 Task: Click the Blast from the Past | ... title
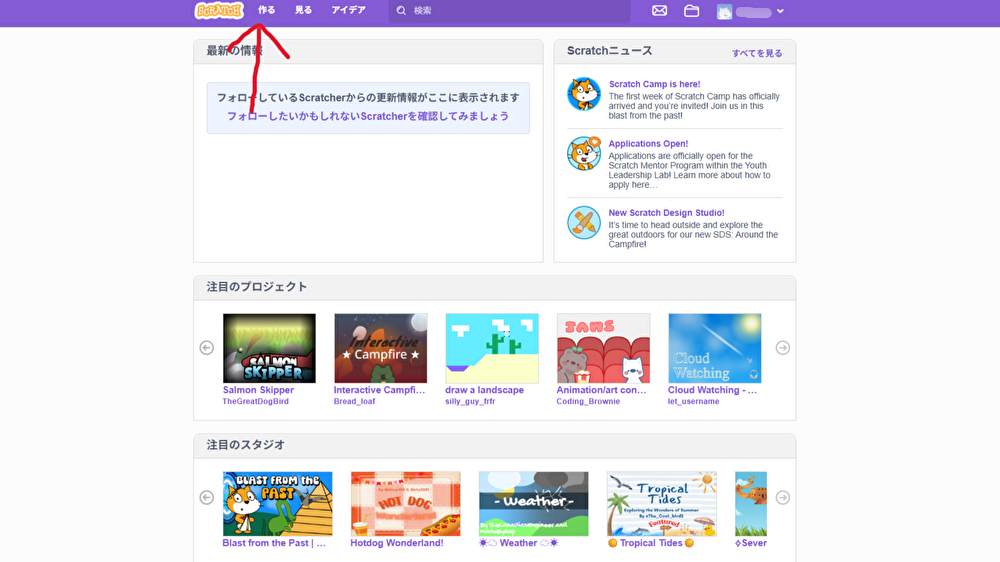click(x=274, y=543)
